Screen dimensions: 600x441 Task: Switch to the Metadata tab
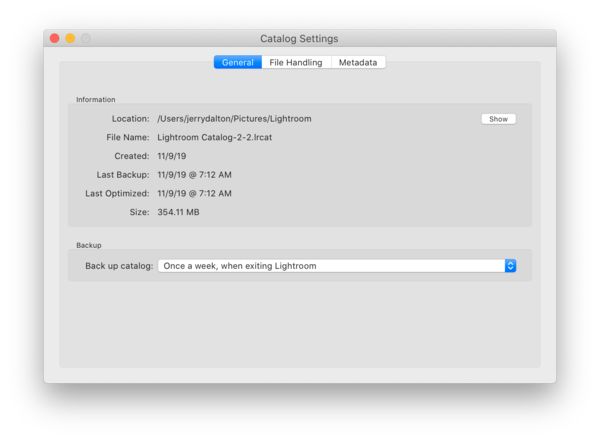pyautogui.click(x=358, y=62)
